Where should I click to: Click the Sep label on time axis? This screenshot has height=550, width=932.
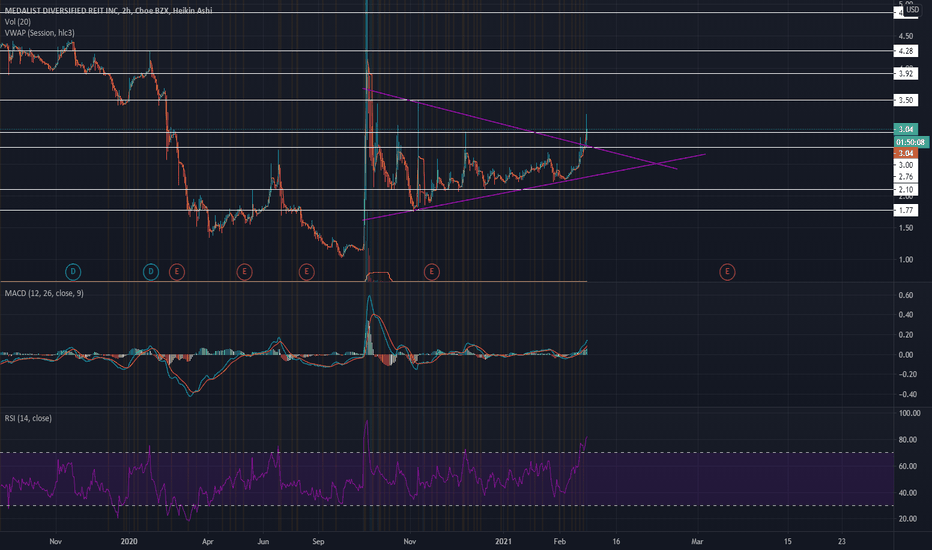click(318, 541)
